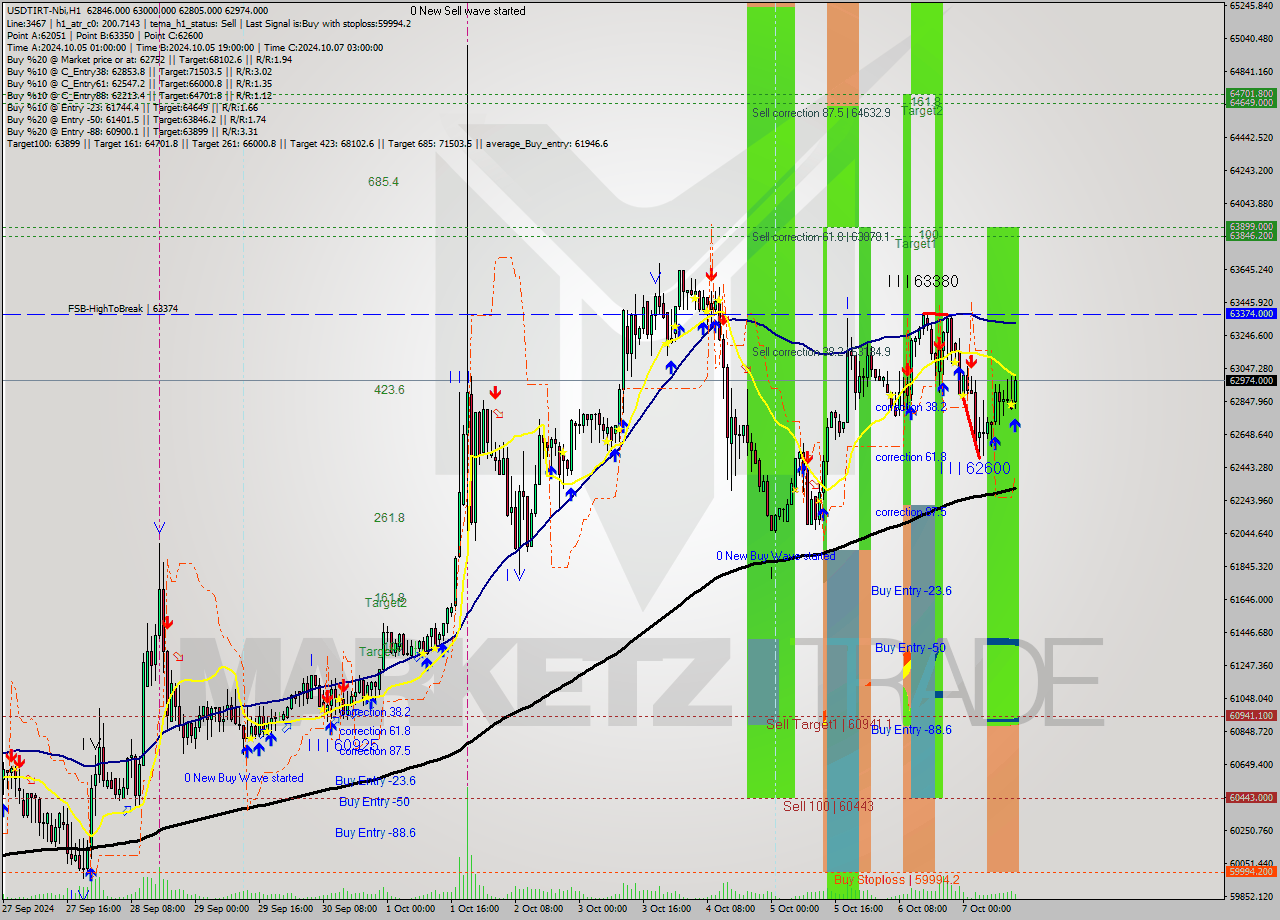Viewport: 1280px width, 920px height.
Task: Click the 64043.880 price scale value
Action: [x=1251, y=203]
